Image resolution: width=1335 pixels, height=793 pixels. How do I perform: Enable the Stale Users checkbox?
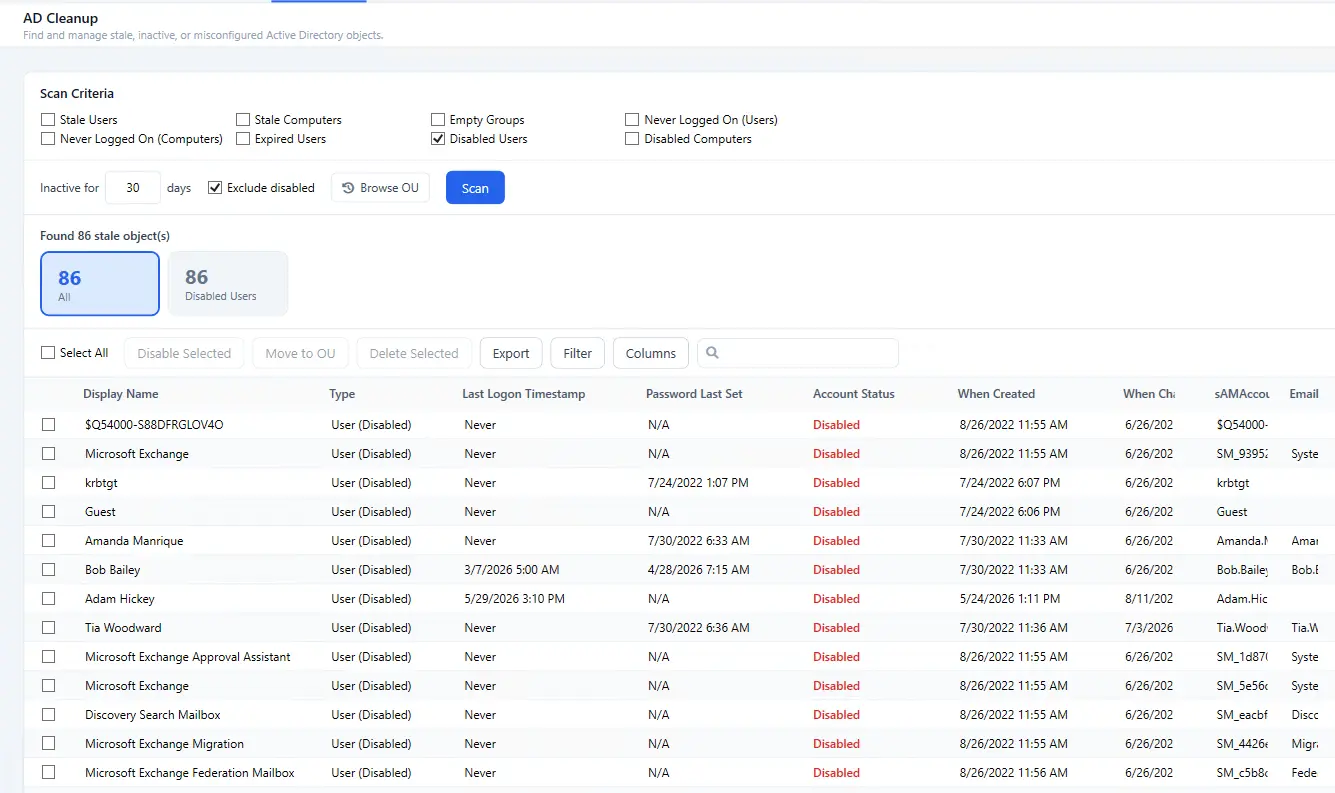pyautogui.click(x=48, y=120)
